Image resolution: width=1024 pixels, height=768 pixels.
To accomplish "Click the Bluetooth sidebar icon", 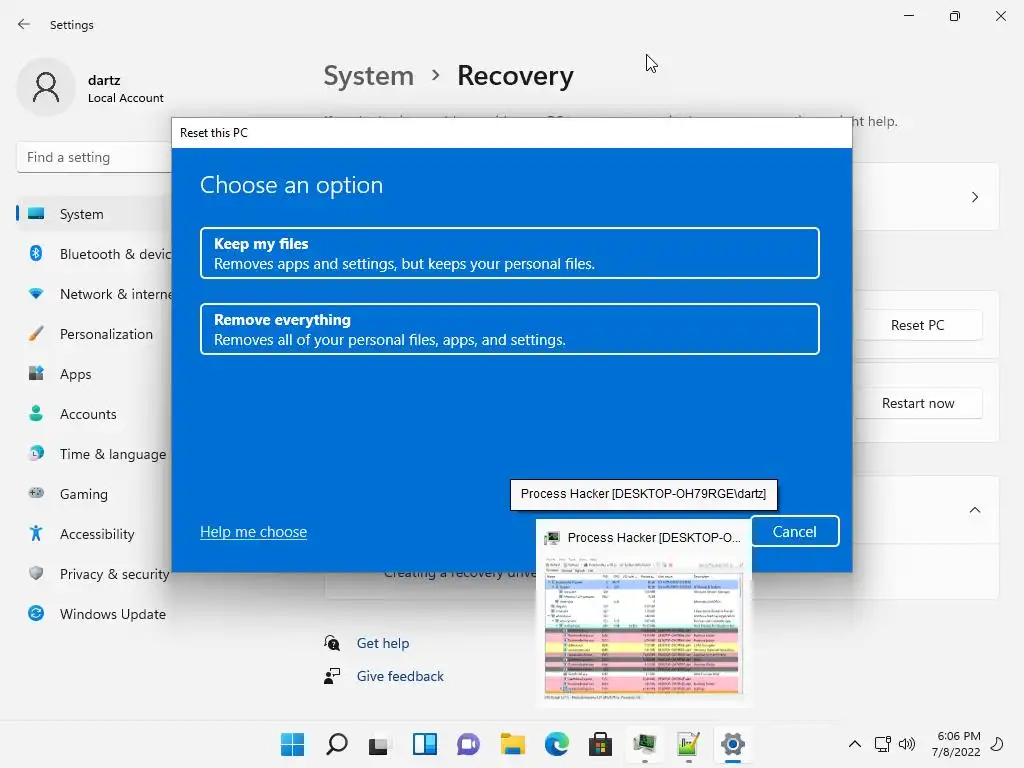I will pyautogui.click(x=36, y=253).
